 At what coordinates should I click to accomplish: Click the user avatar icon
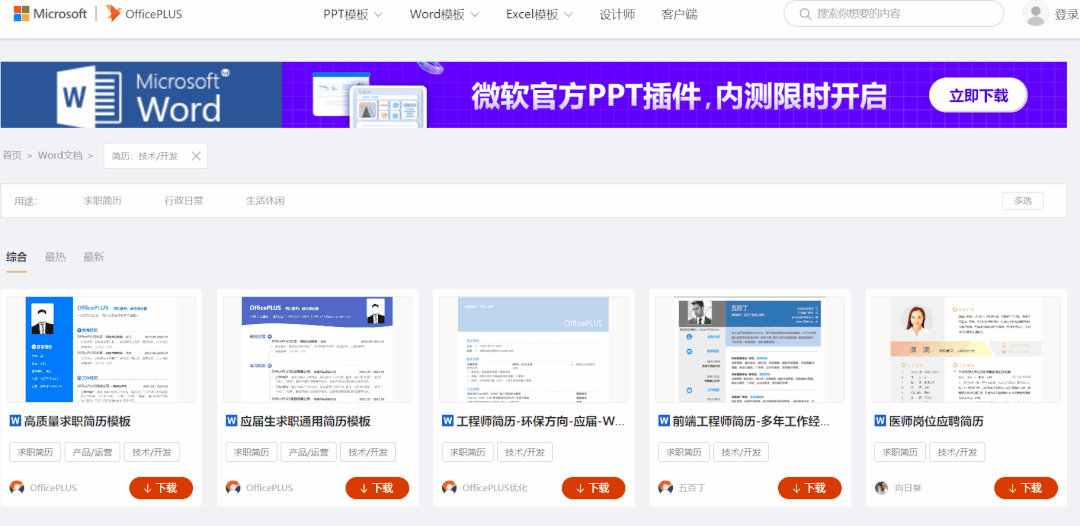tap(1036, 14)
